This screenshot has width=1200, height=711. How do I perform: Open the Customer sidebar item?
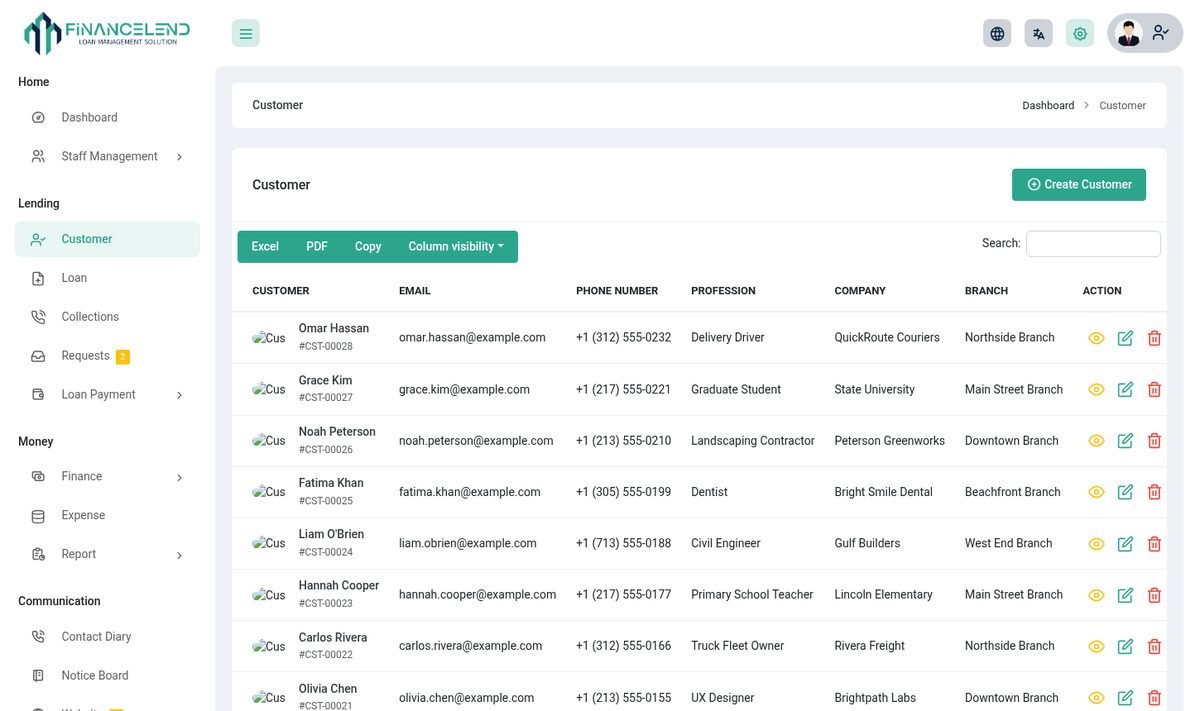pyautogui.click(x=107, y=239)
